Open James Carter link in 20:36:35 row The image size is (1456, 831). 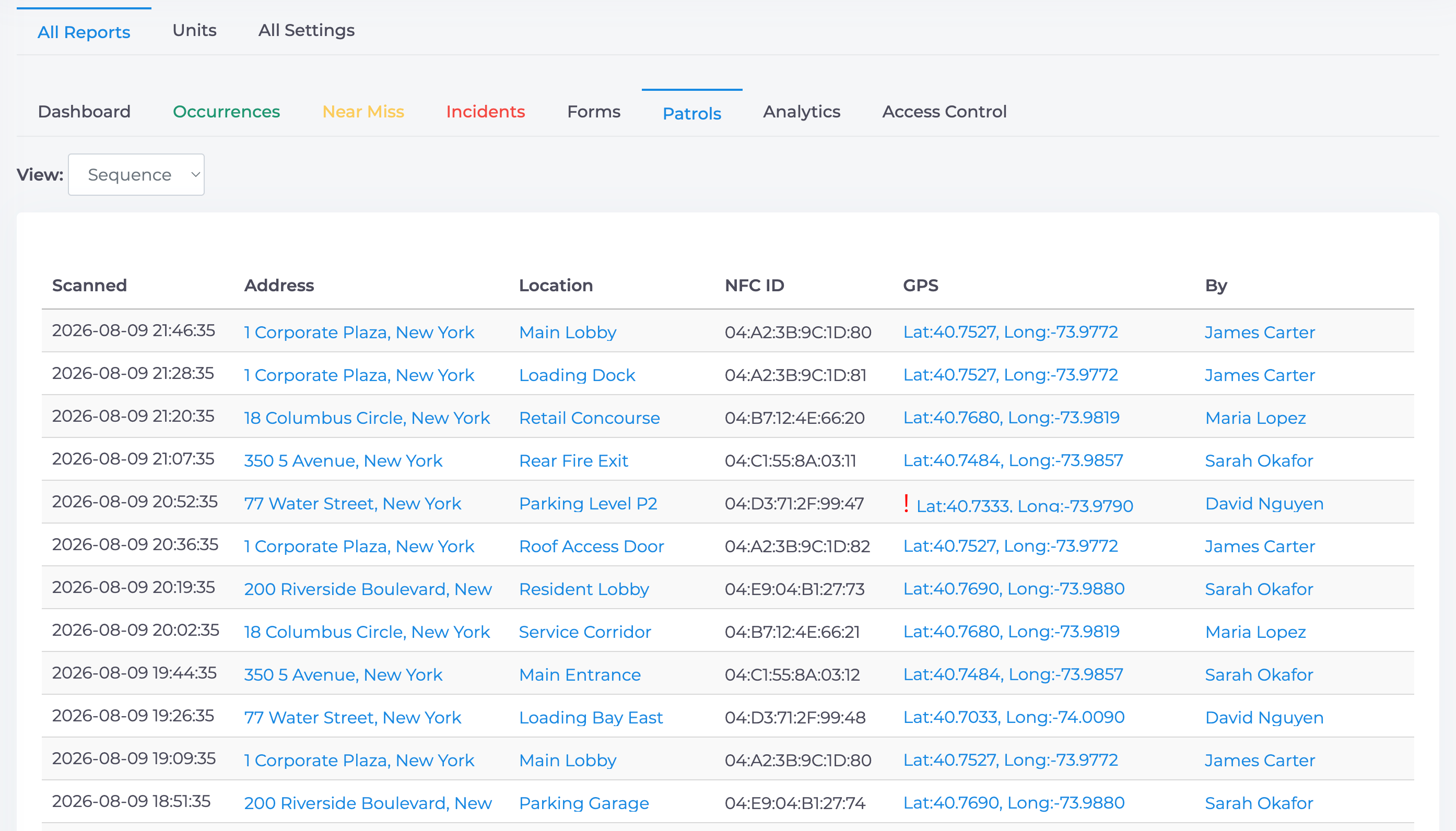tap(1260, 546)
